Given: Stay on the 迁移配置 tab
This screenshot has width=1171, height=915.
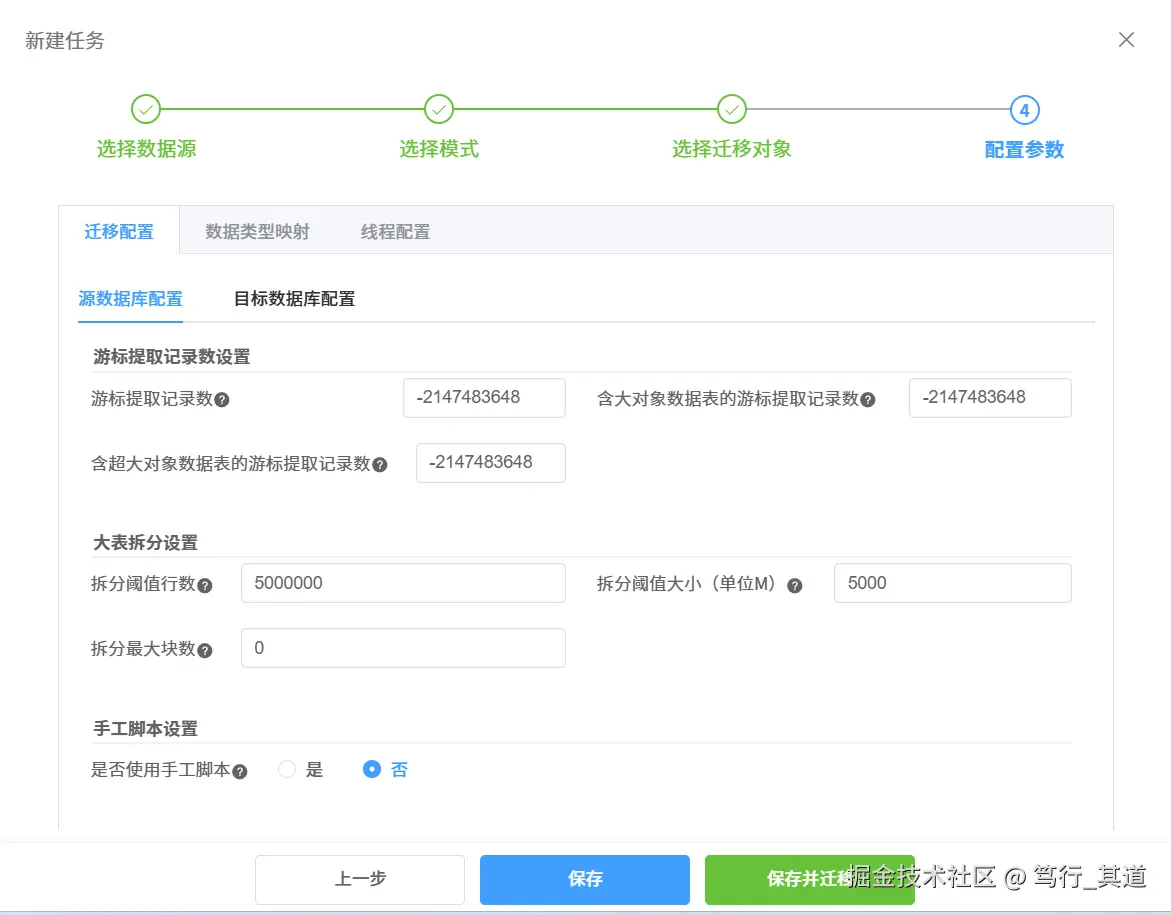Looking at the screenshot, I should click(x=119, y=230).
